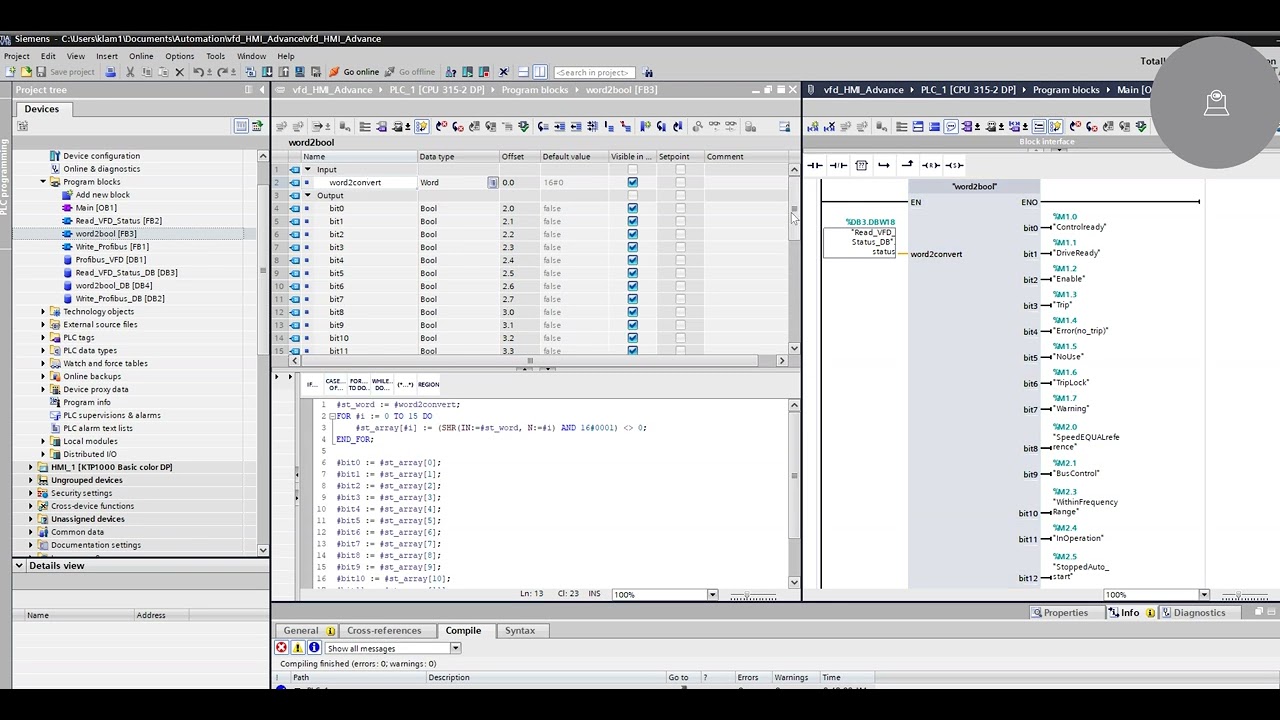The height and width of the screenshot is (720, 1280).
Task: Click the cut scissors toolbar icon
Action: tap(130, 72)
